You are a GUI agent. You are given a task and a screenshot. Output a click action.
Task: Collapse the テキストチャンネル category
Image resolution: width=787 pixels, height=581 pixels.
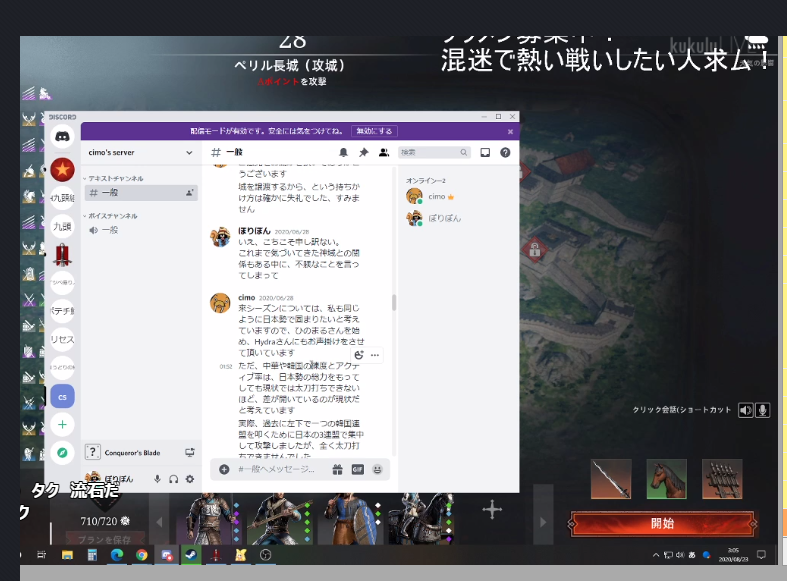tap(113, 179)
